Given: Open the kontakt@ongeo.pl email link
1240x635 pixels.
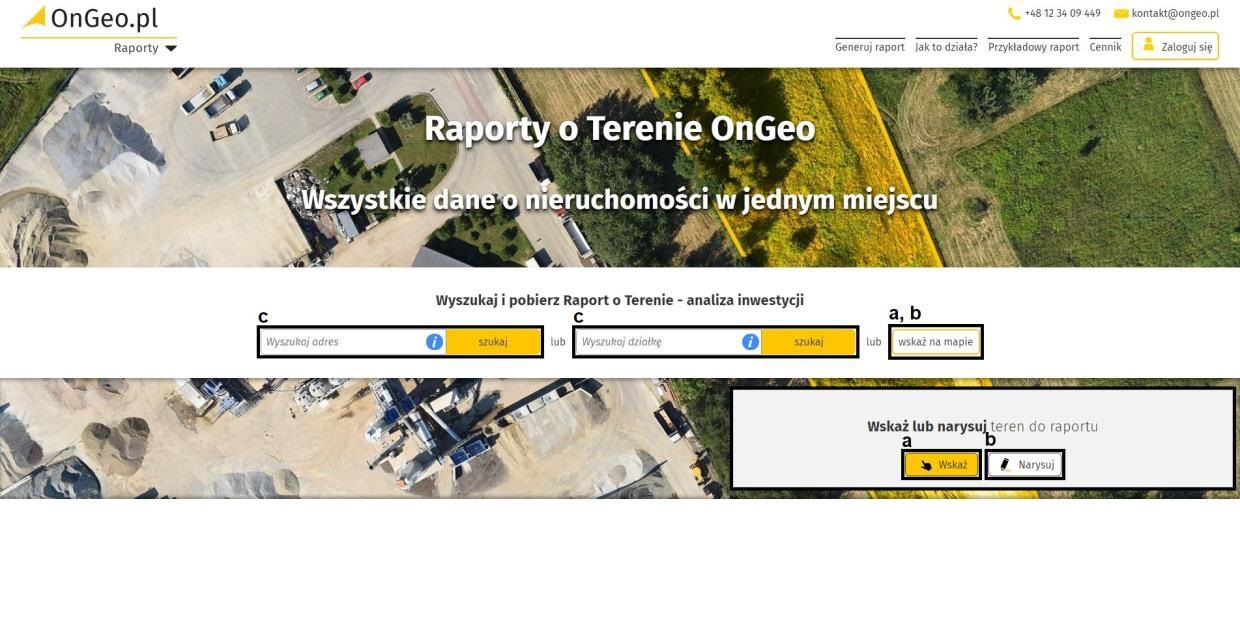Looking at the screenshot, I should click(1175, 14).
